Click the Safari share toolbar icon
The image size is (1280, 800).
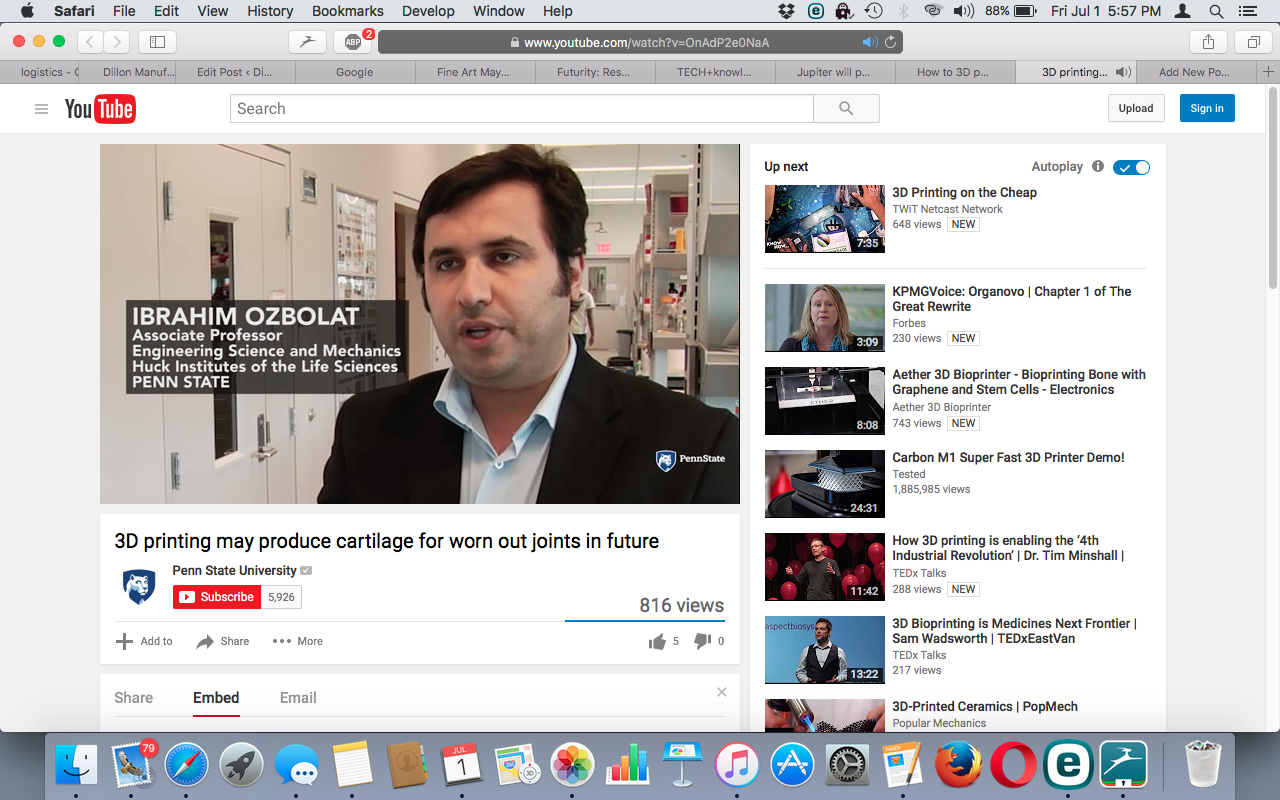(x=1208, y=42)
